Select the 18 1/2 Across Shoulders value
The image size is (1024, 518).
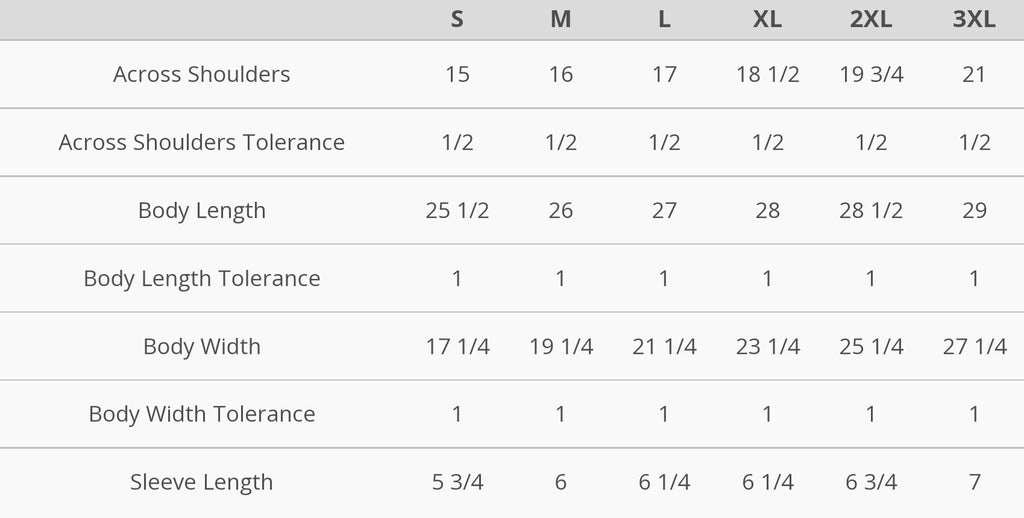pos(767,74)
